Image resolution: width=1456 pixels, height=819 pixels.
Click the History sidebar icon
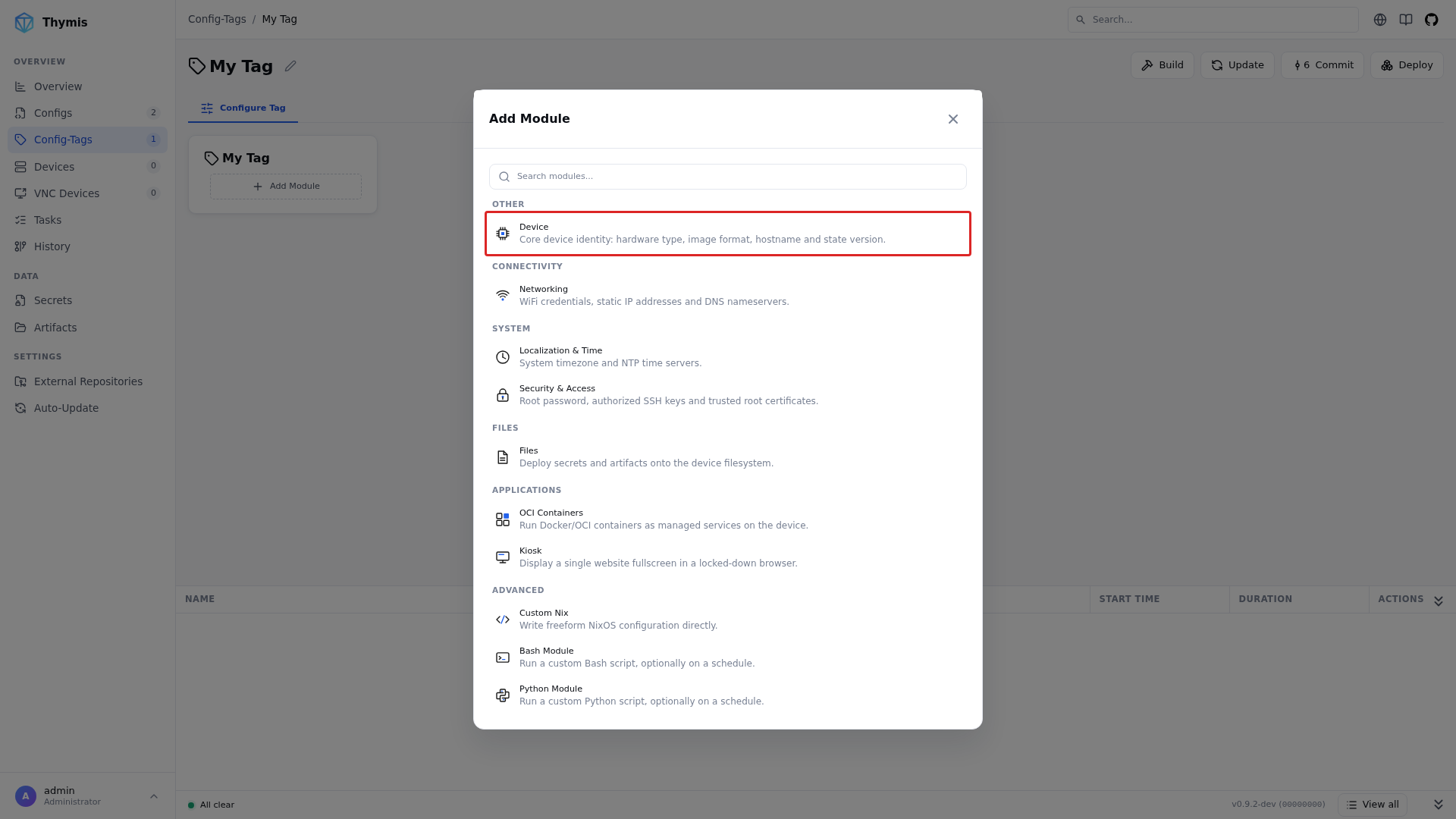pos(20,246)
